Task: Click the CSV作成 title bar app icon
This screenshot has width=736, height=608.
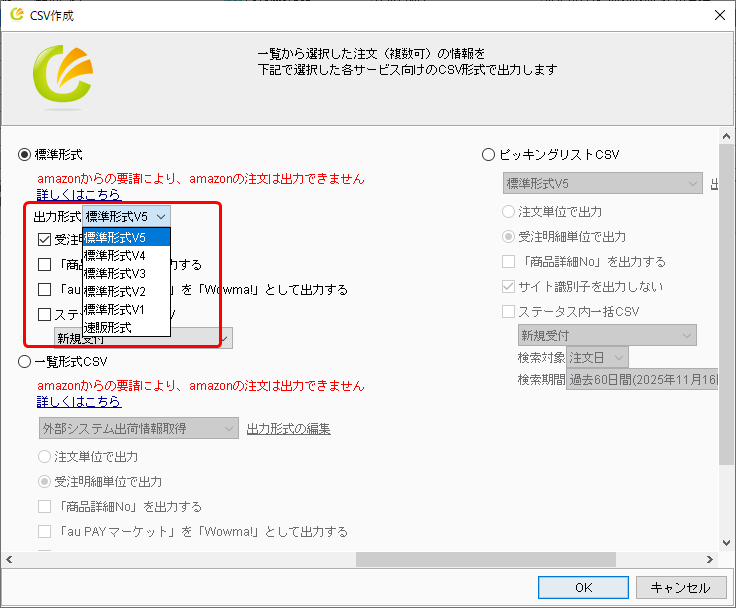Action: (16, 15)
